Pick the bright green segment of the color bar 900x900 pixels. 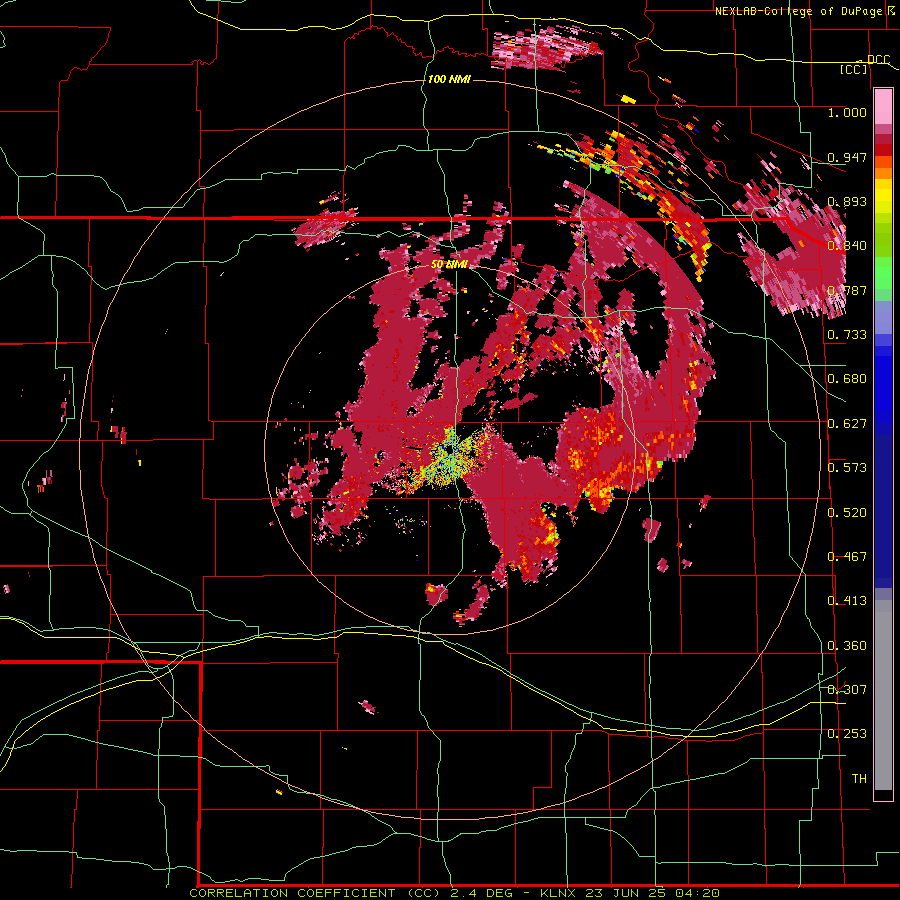click(x=883, y=276)
